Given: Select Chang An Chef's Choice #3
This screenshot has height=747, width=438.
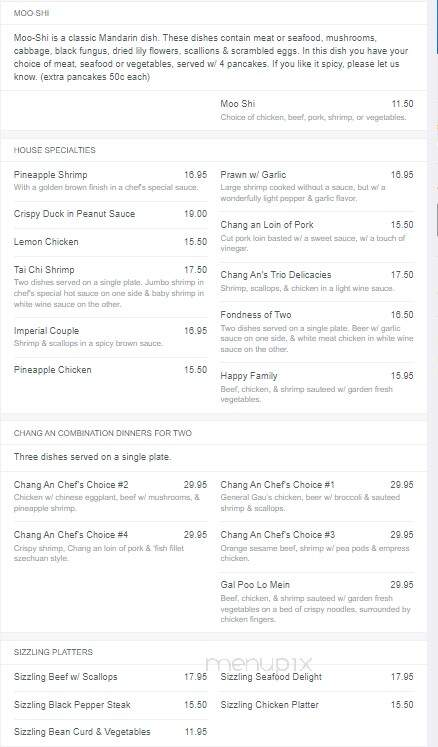Looking at the screenshot, I should 316,546.
